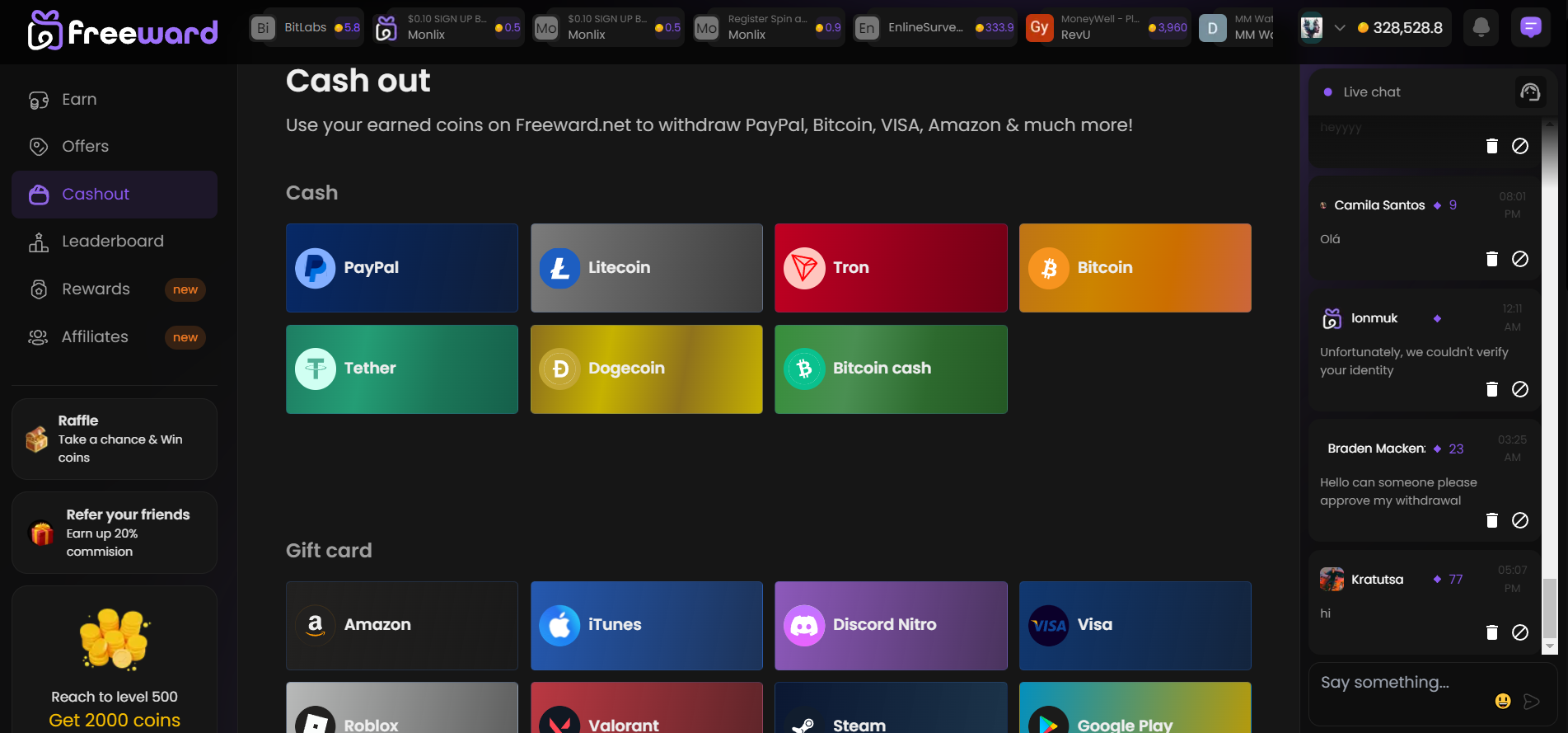This screenshot has height=733, width=1568.
Task: Open the Affiliates section
Action: (115, 337)
